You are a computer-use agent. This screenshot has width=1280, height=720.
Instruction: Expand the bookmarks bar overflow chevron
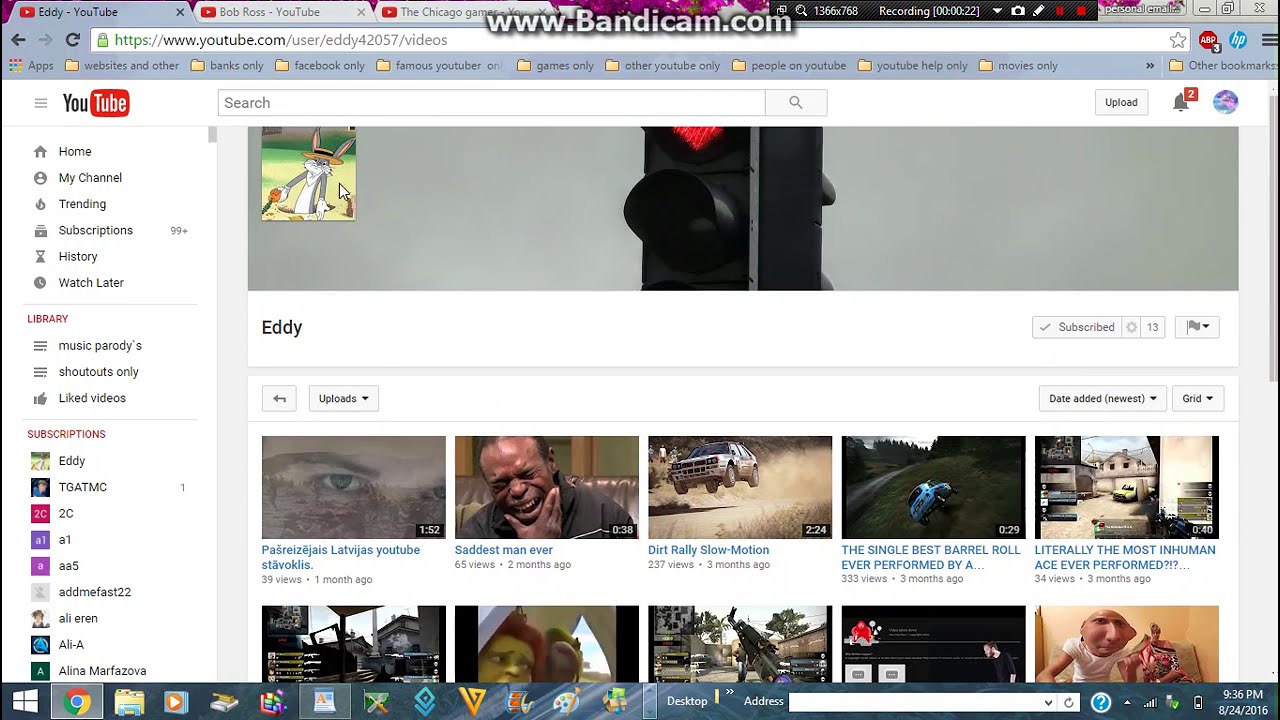1150,66
